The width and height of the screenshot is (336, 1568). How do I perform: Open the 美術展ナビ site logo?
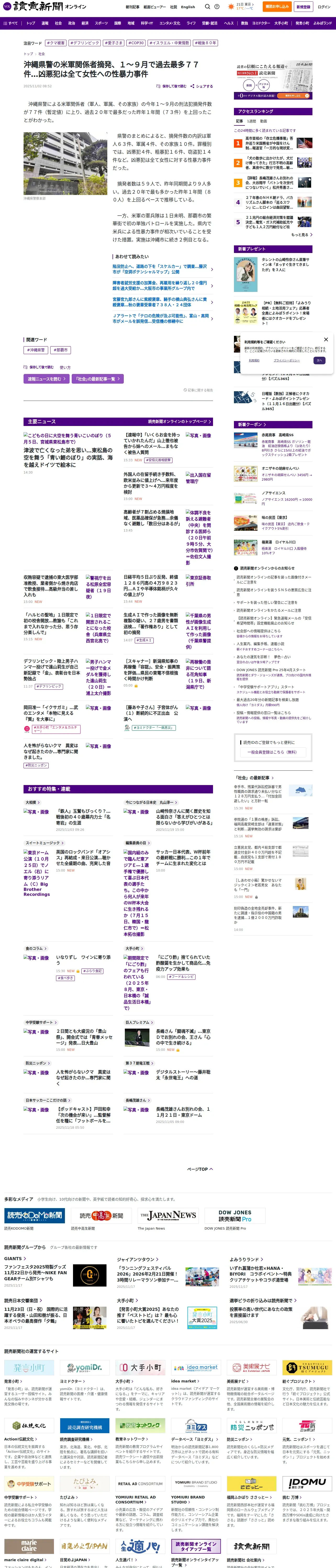[x=251, y=1368]
